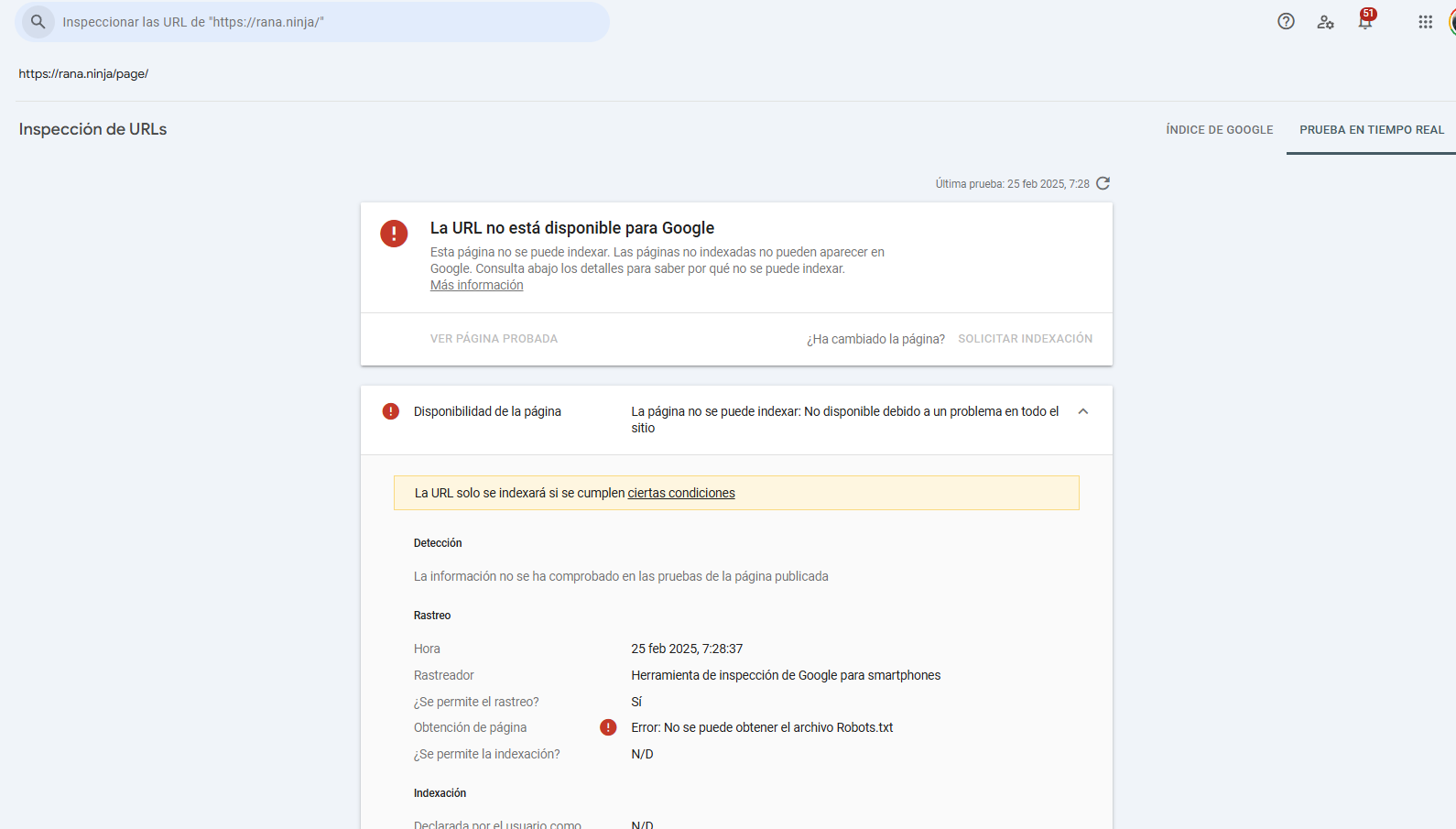
Task: Open the user settings icon
Action: pos(1325,22)
